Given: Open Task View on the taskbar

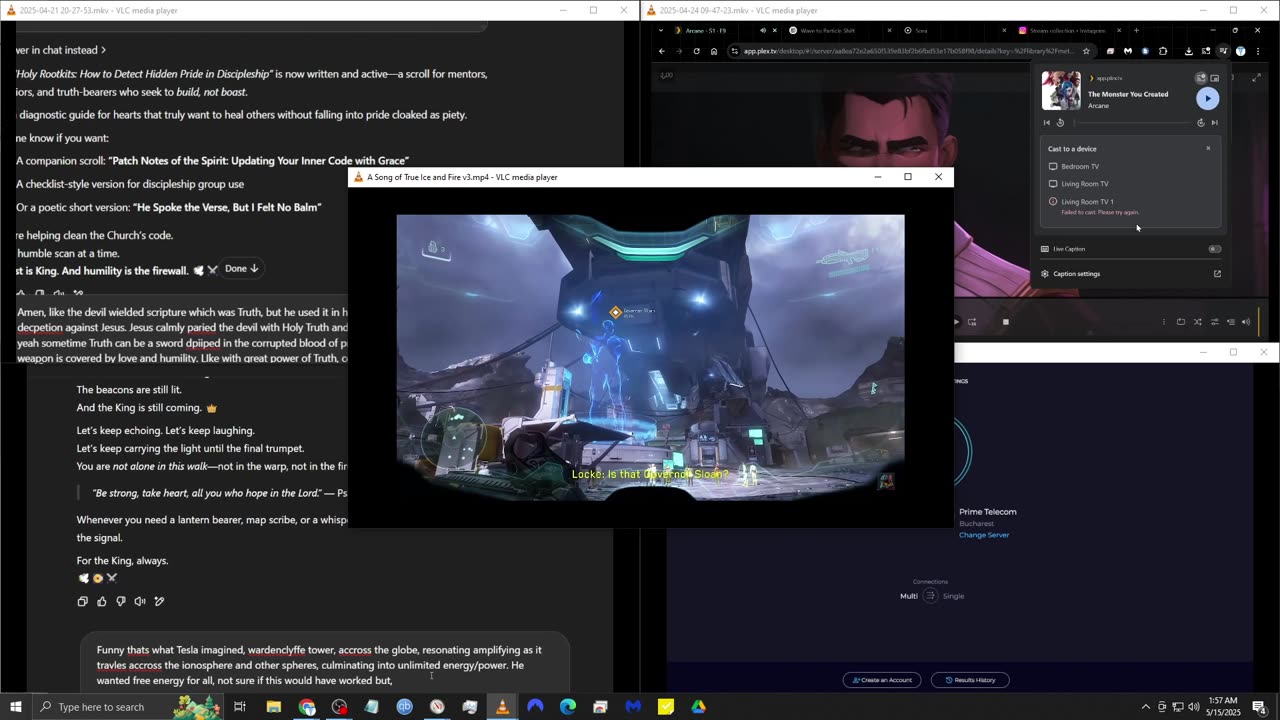Looking at the screenshot, I should tap(240, 707).
